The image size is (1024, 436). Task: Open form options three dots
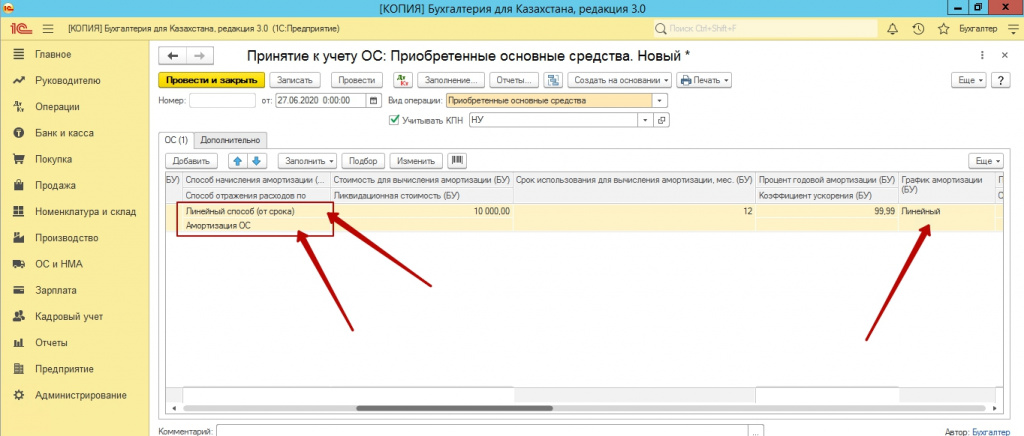click(x=982, y=56)
